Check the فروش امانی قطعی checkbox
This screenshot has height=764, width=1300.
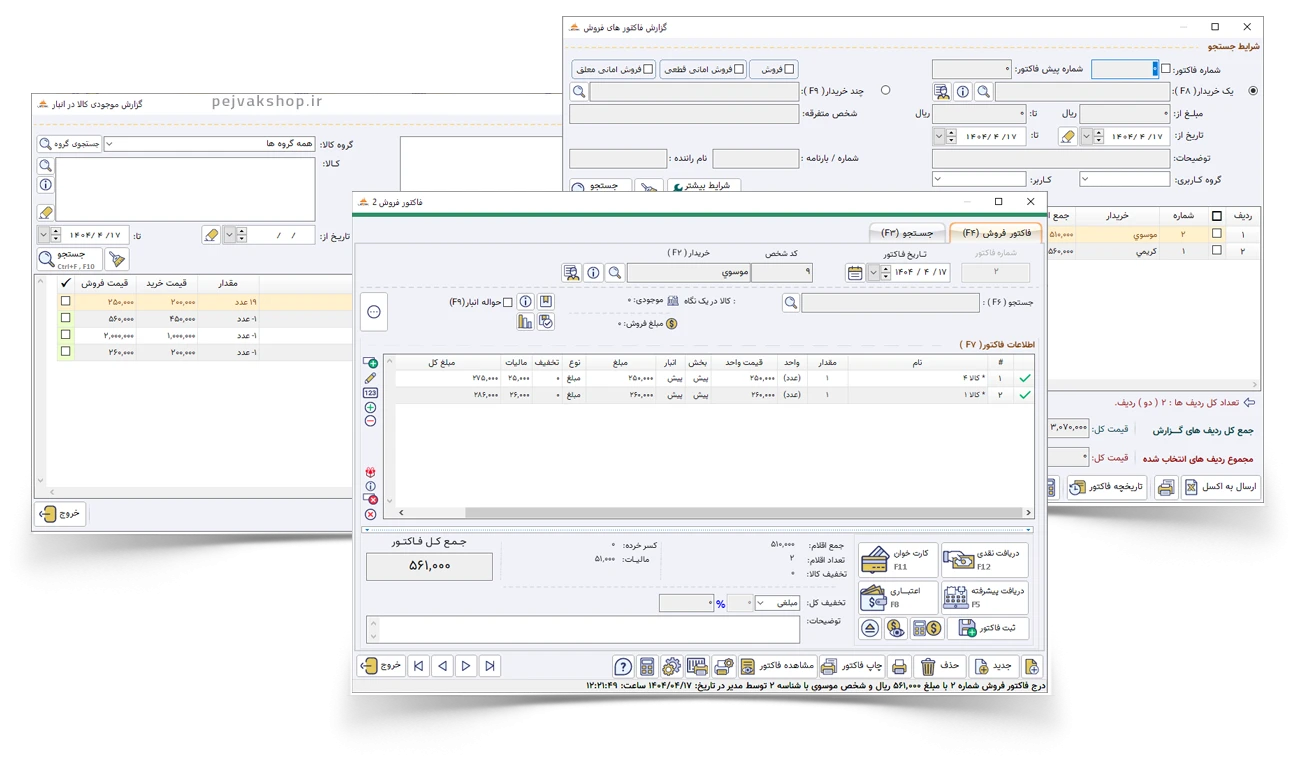[727, 70]
